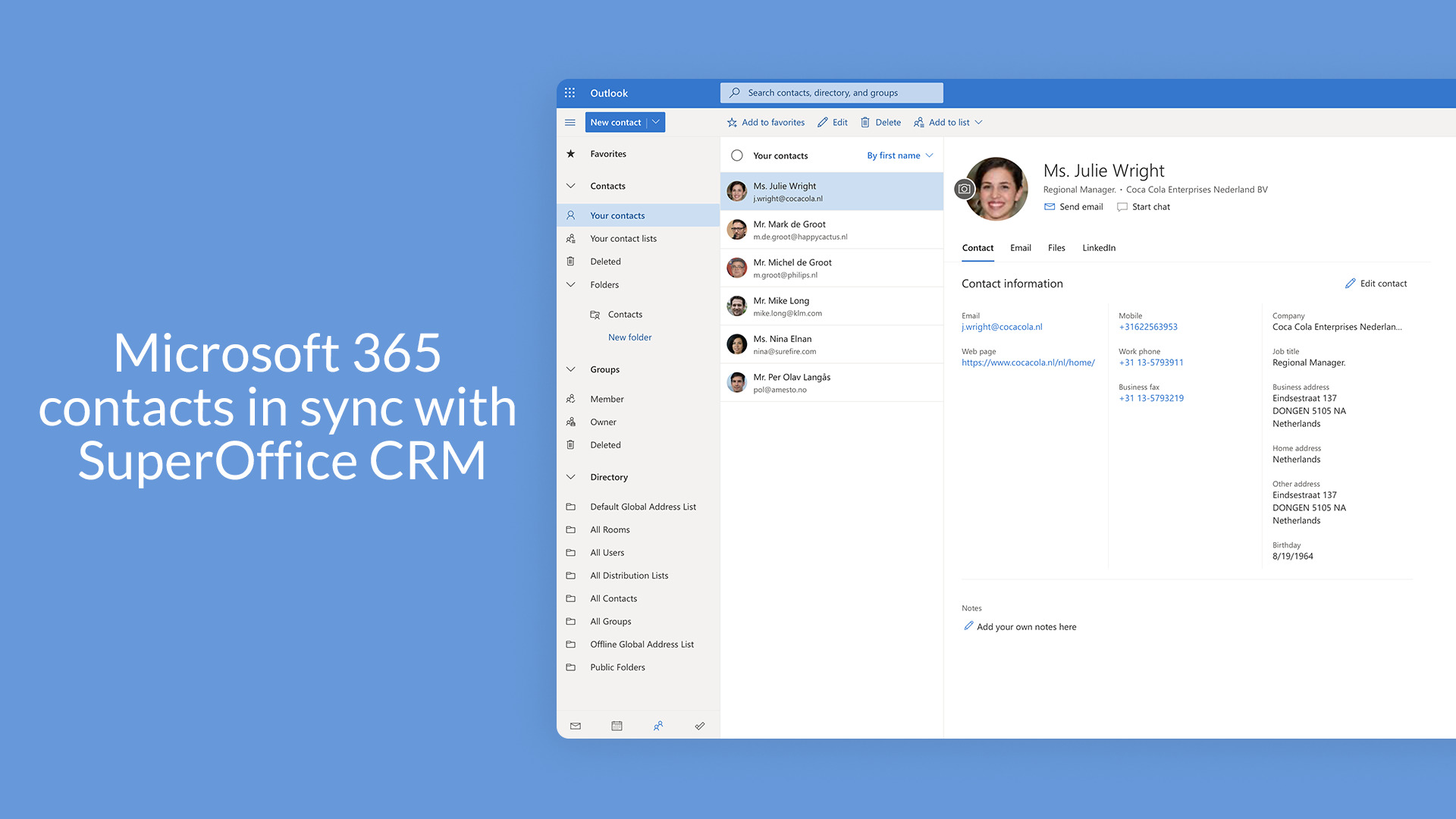The image size is (1456, 819).
Task: Click the Favorites star icon in sidebar
Action: pyautogui.click(x=570, y=154)
